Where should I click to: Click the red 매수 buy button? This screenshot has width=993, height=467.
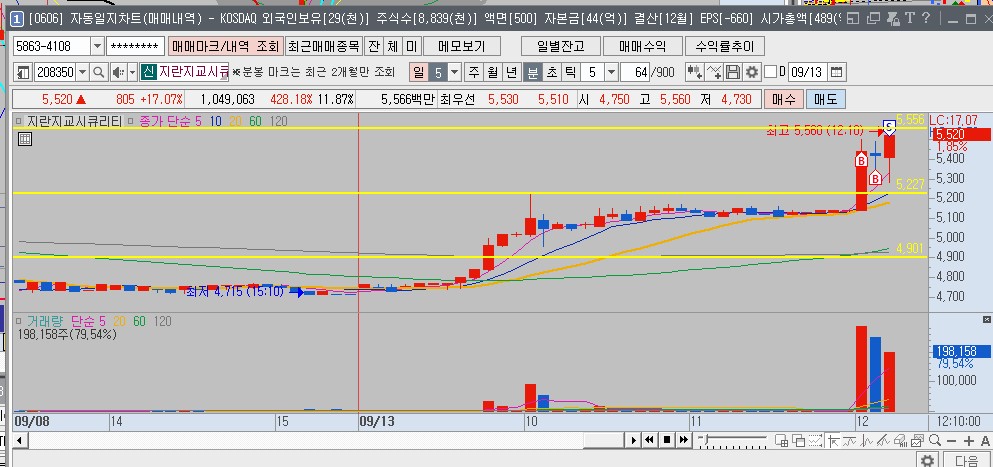[x=784, y=99]
